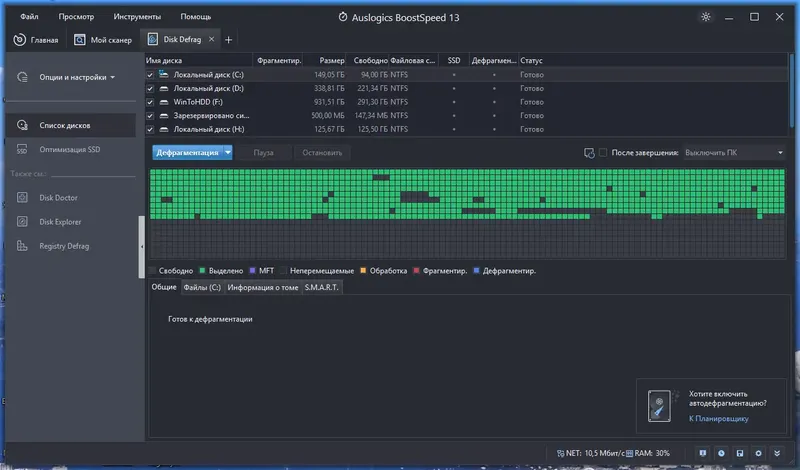This screenshot has width=800, height=470.
Task: Click the Дефрагментация button
Action: pos(187,153)
